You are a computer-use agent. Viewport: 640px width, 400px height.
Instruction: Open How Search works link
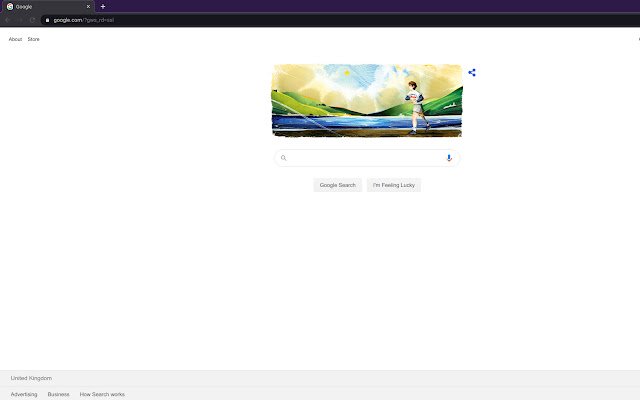tap(102, 394)
